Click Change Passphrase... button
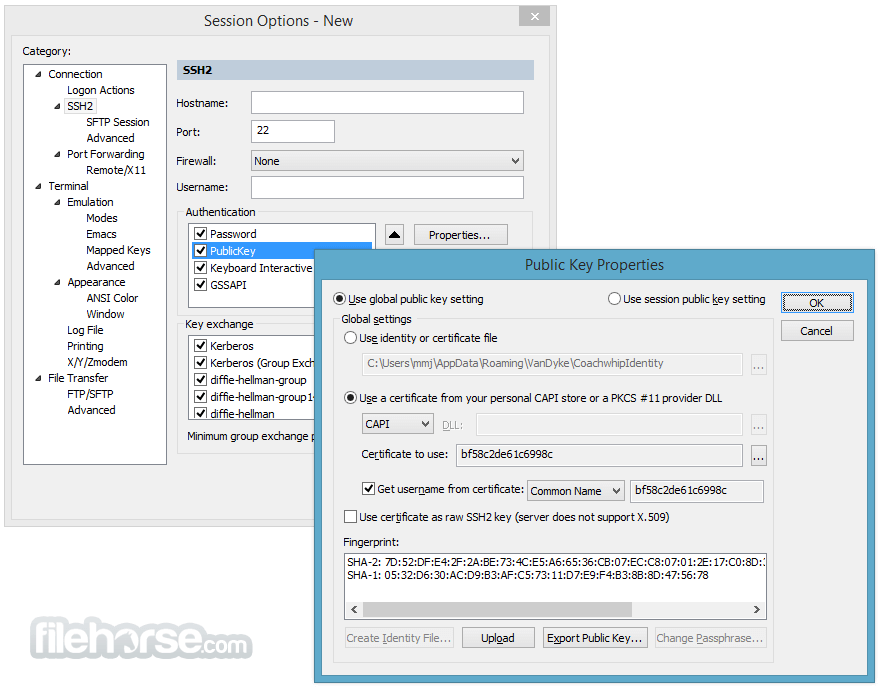The width and height of the screenshot is (881, 689). click(710, 638)
